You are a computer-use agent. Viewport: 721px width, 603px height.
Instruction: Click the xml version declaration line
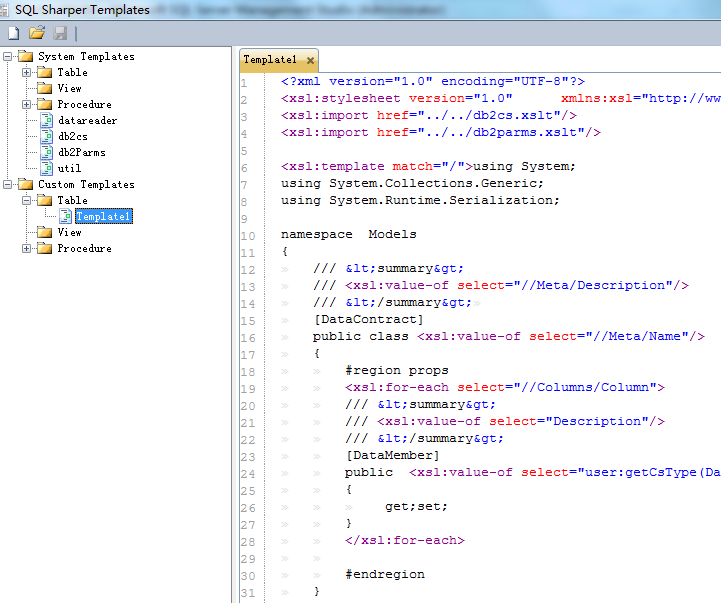click(433, 81)
